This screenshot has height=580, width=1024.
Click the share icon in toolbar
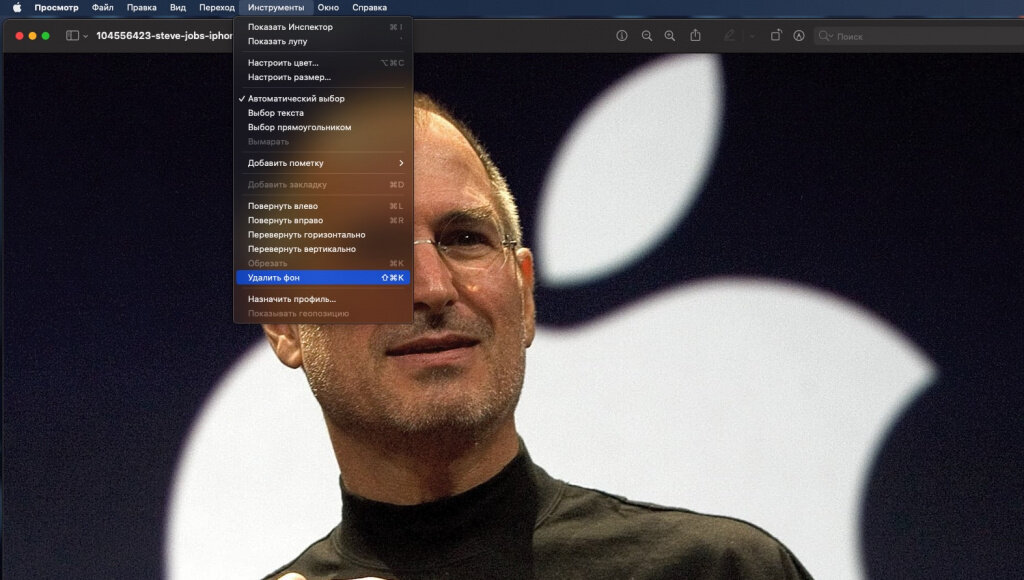point(696,35)
